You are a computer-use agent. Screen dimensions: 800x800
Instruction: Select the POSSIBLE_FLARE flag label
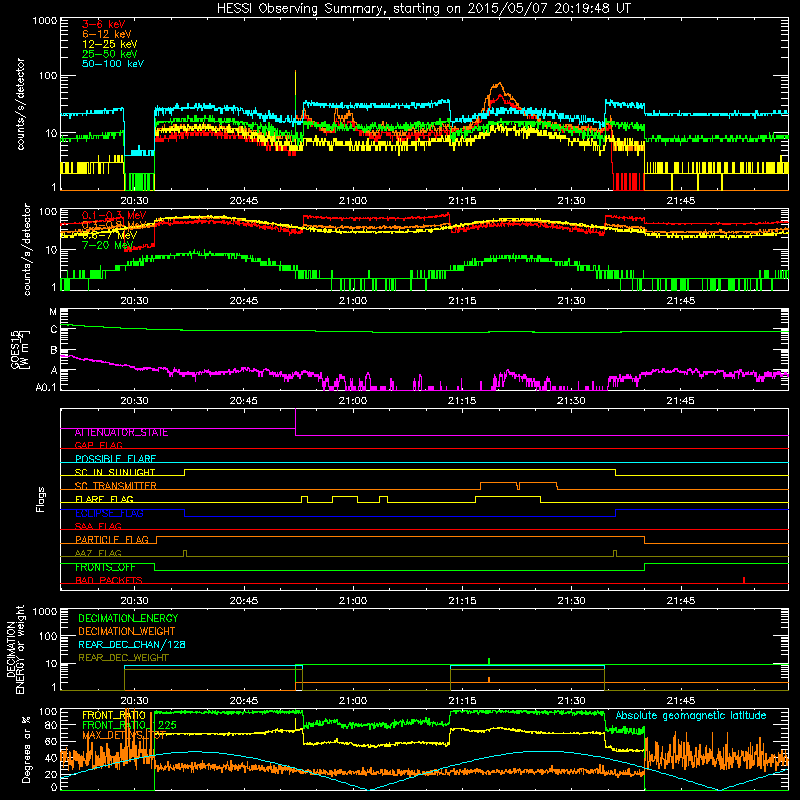pos(115,459)
